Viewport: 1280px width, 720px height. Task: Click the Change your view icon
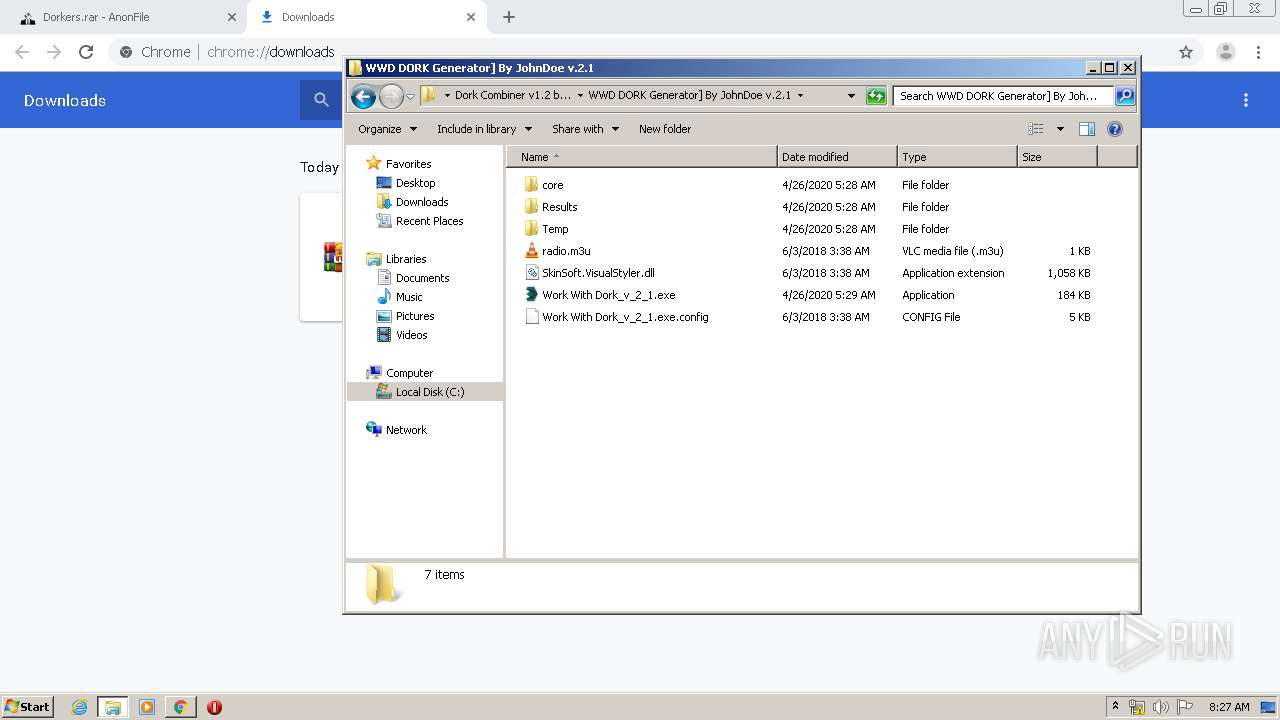pos(1036,129)
